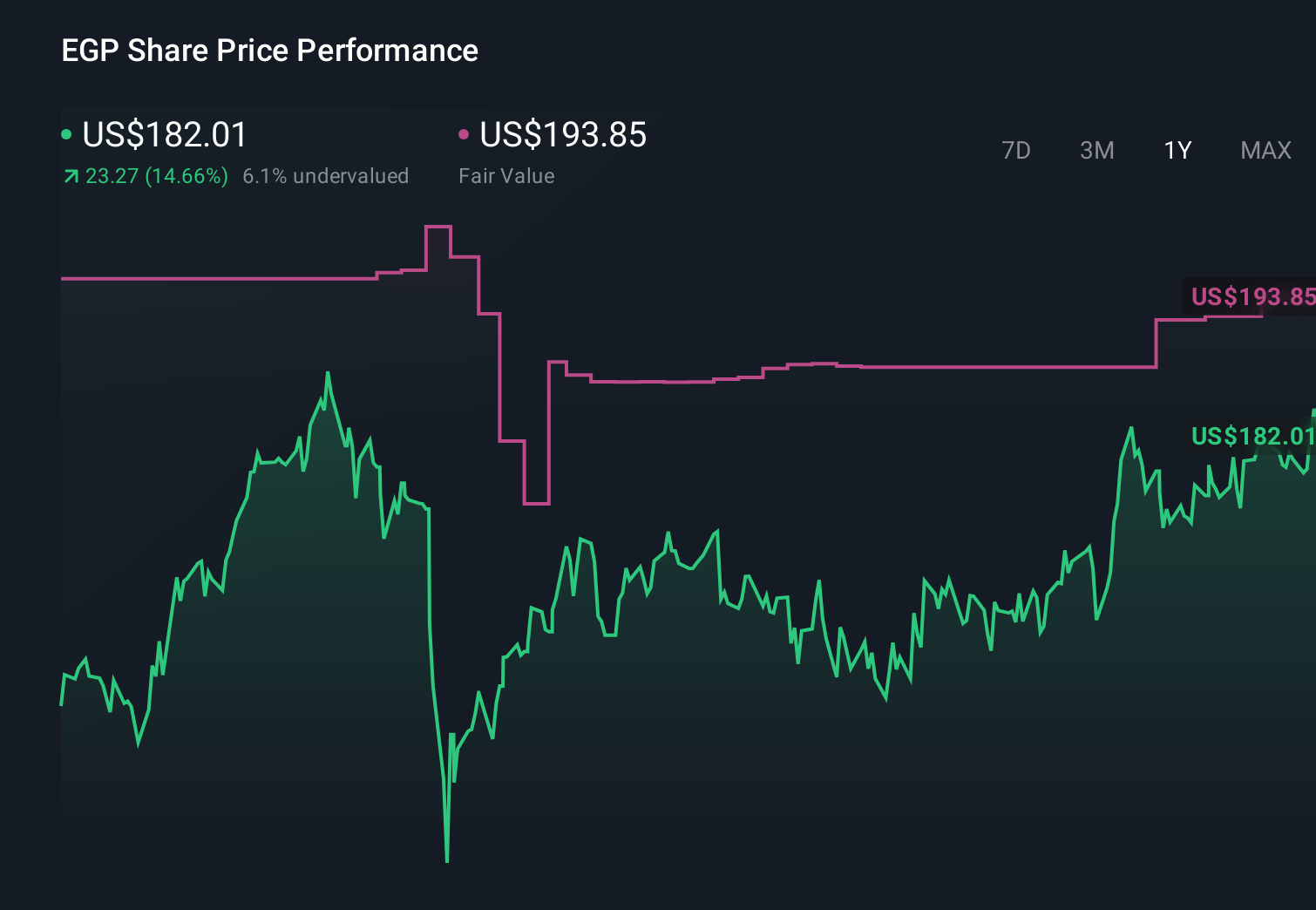Click the 6.1% undervalued text
Viewport: 1316px width, 910px height.
pos(326,176)
